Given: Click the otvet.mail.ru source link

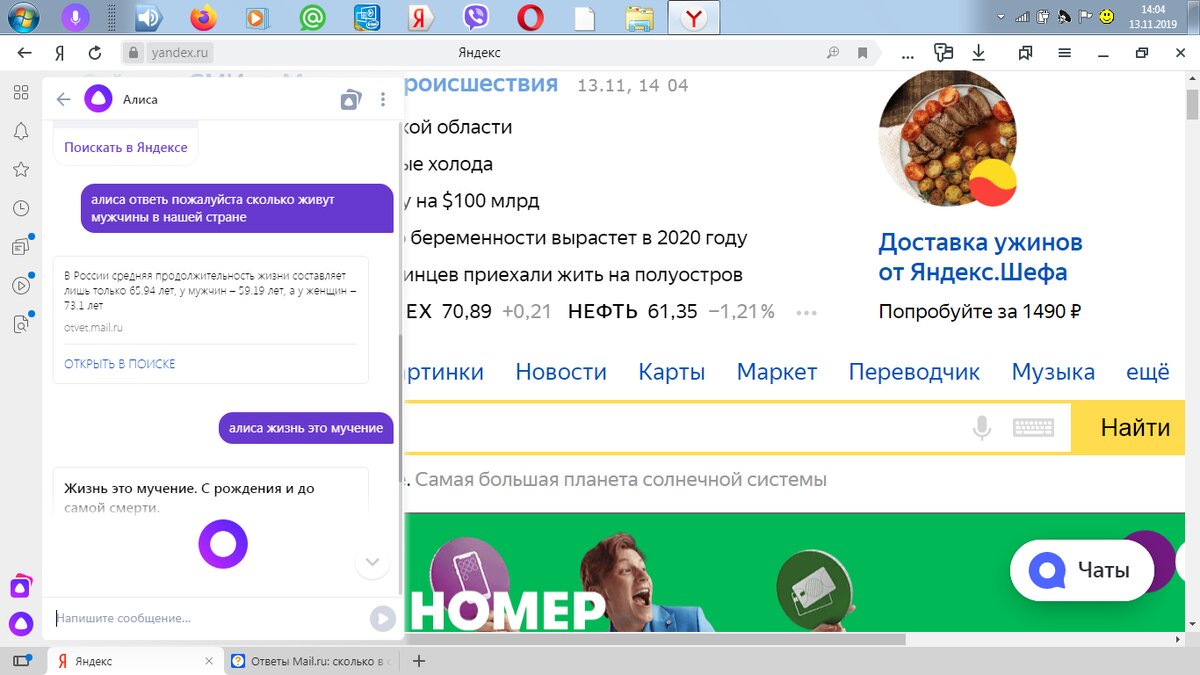Looking at the screenshot, I should [93, 327].
